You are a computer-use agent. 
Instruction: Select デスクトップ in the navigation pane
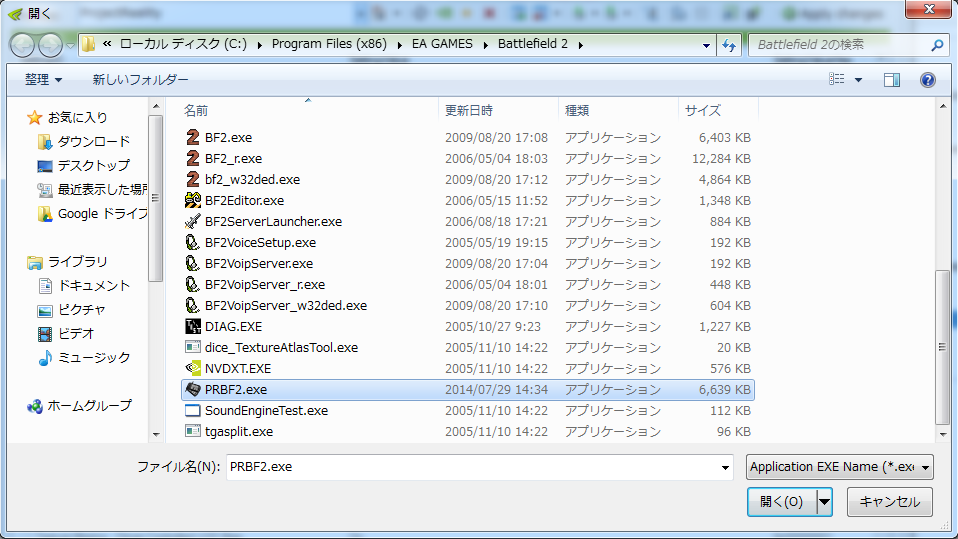click(x=93, y=165)
